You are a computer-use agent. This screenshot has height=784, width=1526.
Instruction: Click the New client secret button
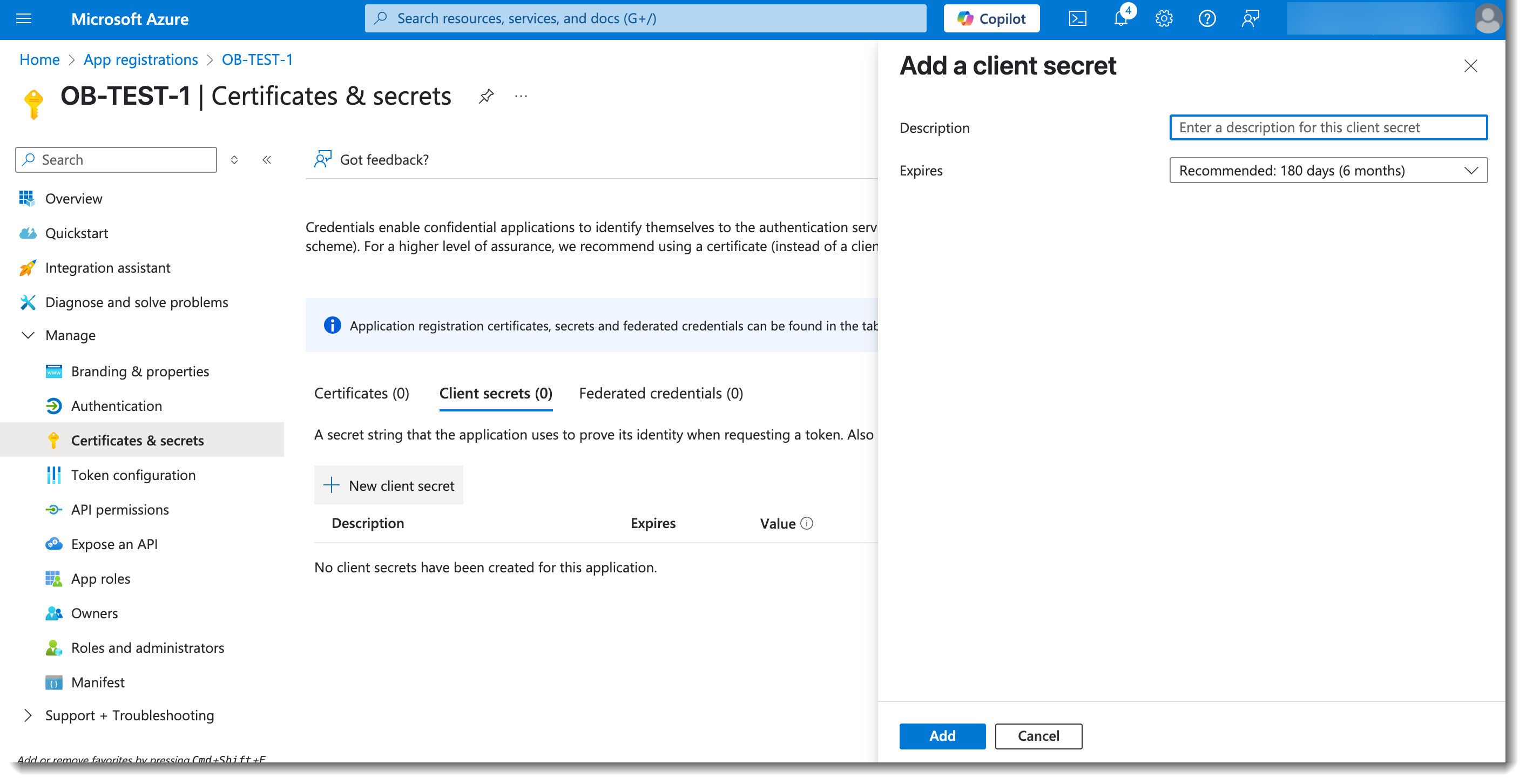389,485
